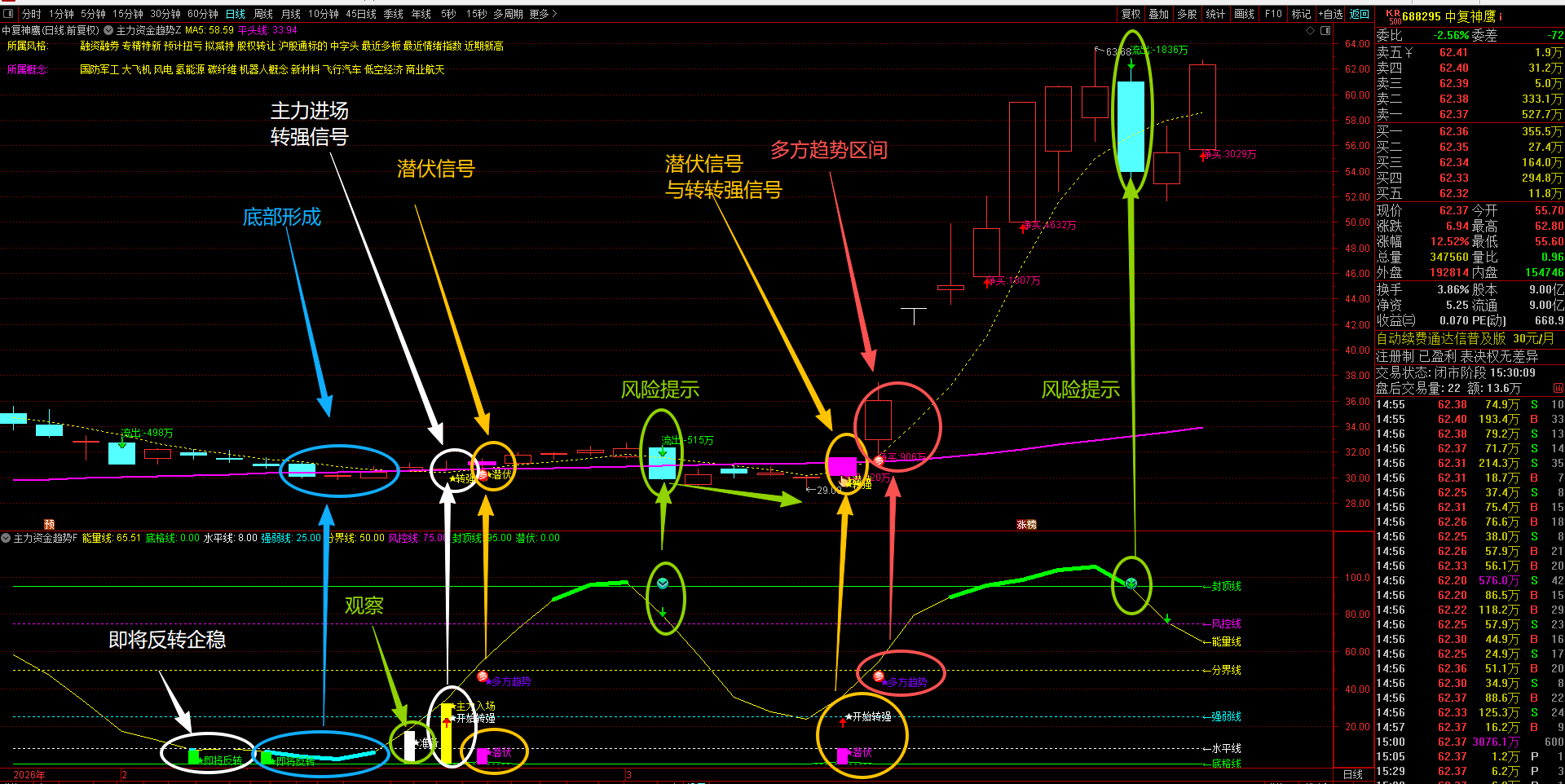Expand the 更多 periods menu
The height and width of the screenshot is (784, 1565).
[544, 14]
